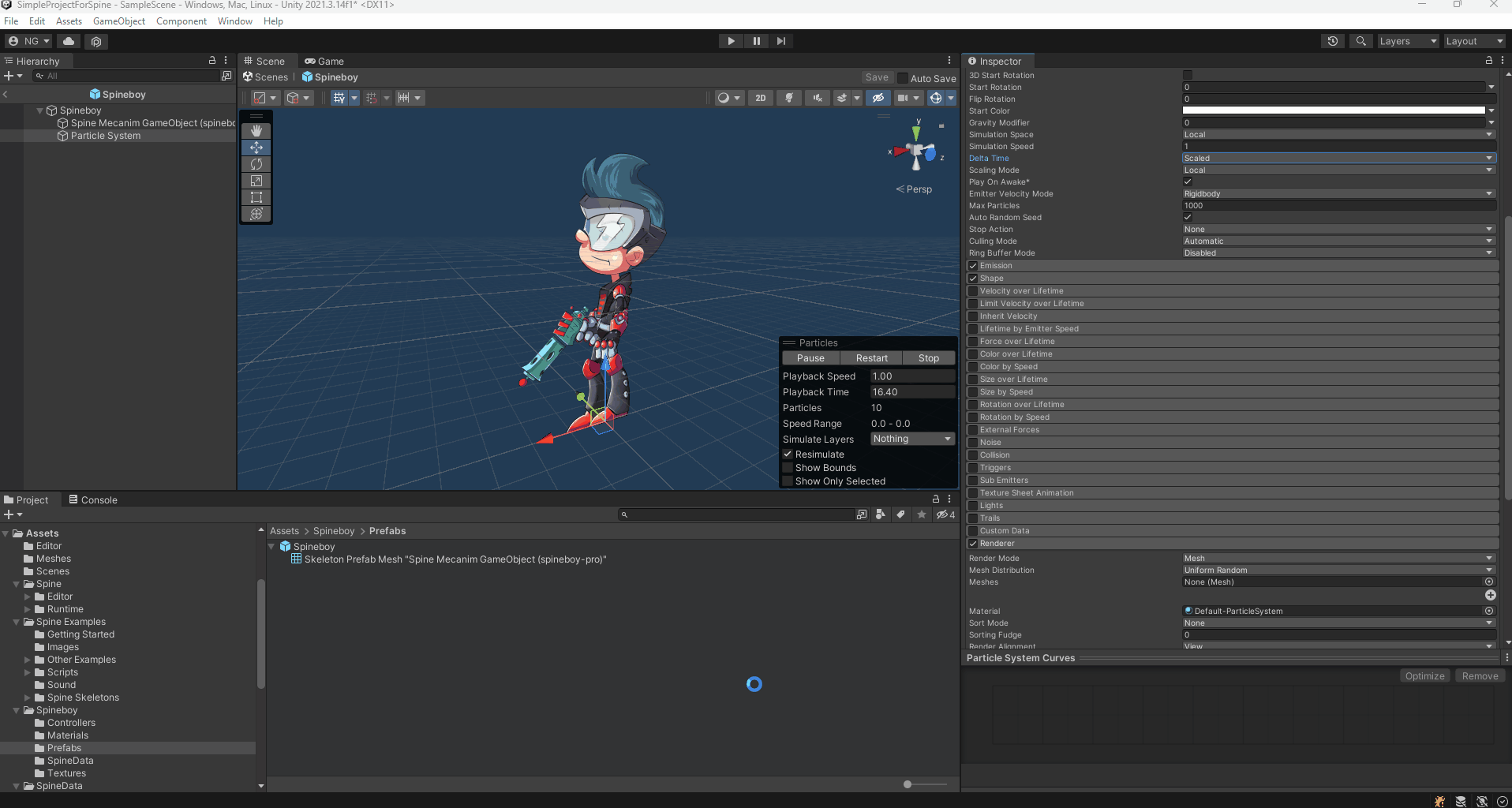Open Simulation Space dropdown

pos(1338,135)
